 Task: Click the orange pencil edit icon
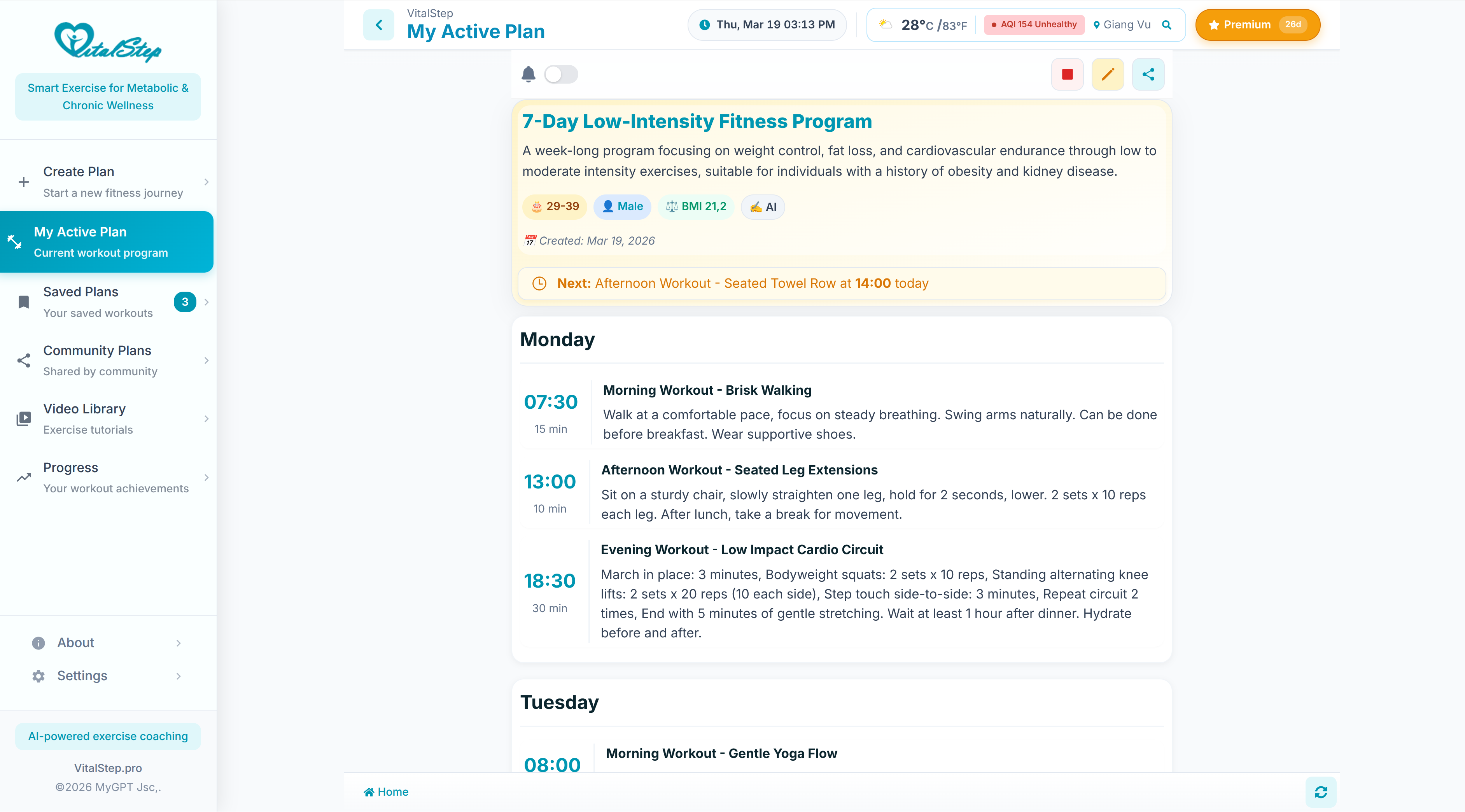point(1107,75)
